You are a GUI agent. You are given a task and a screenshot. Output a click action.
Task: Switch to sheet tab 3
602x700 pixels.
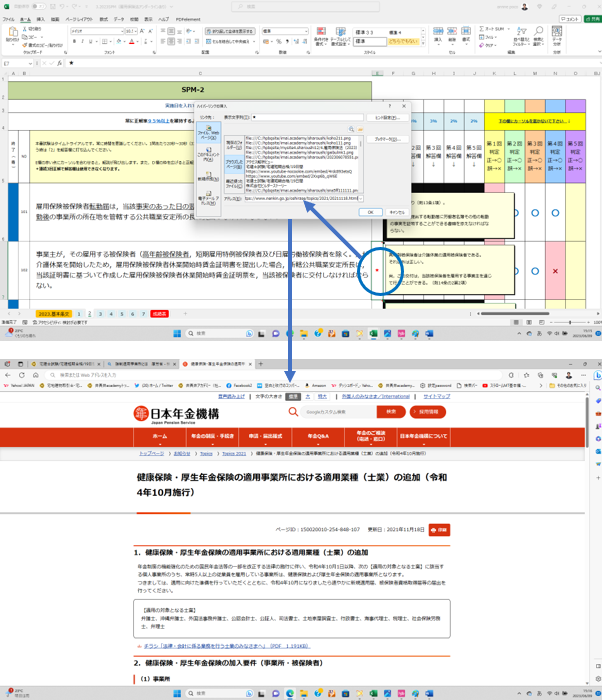pos(100,314)
